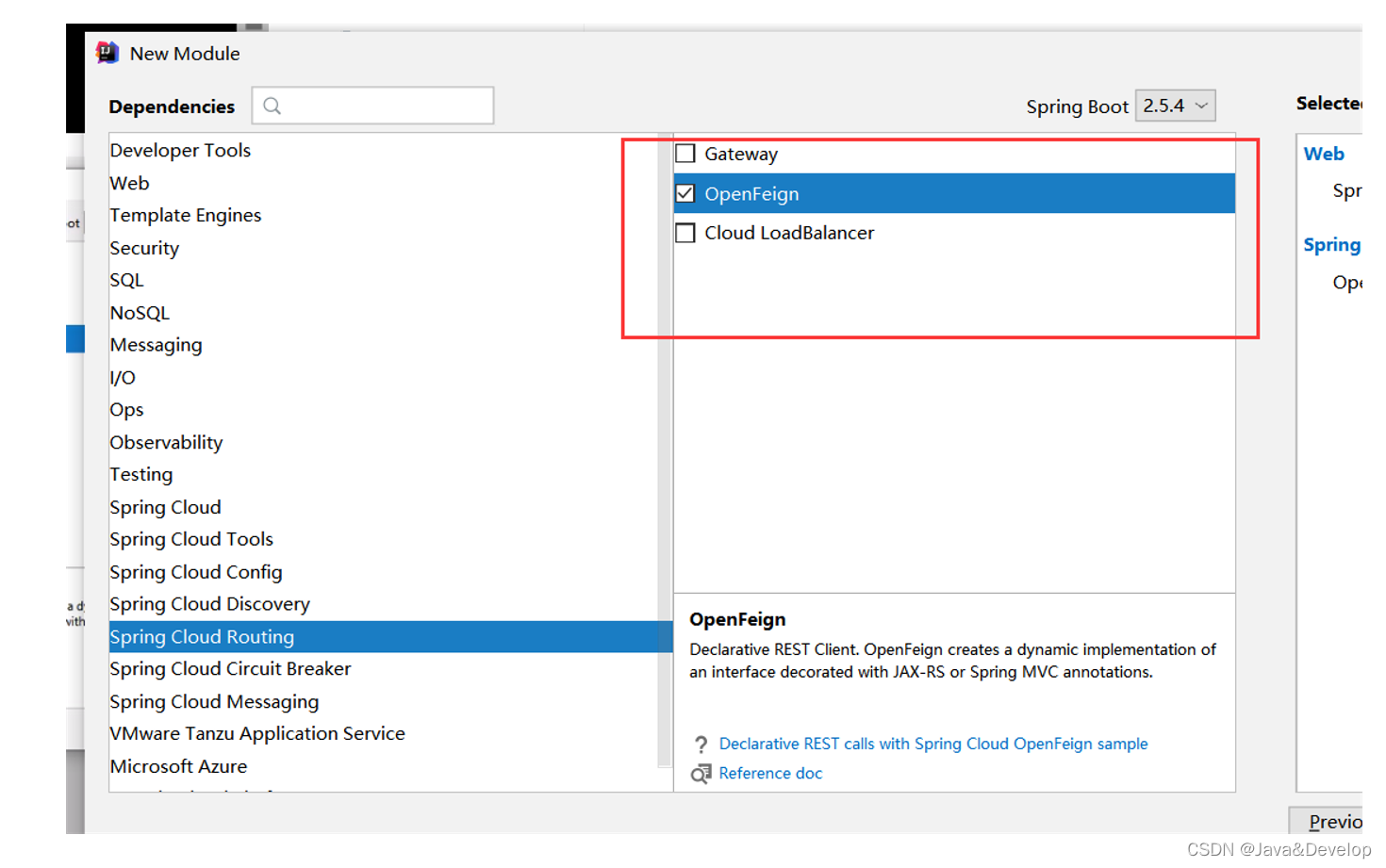Click the category list vertical scrollbar

coord(665,450)
